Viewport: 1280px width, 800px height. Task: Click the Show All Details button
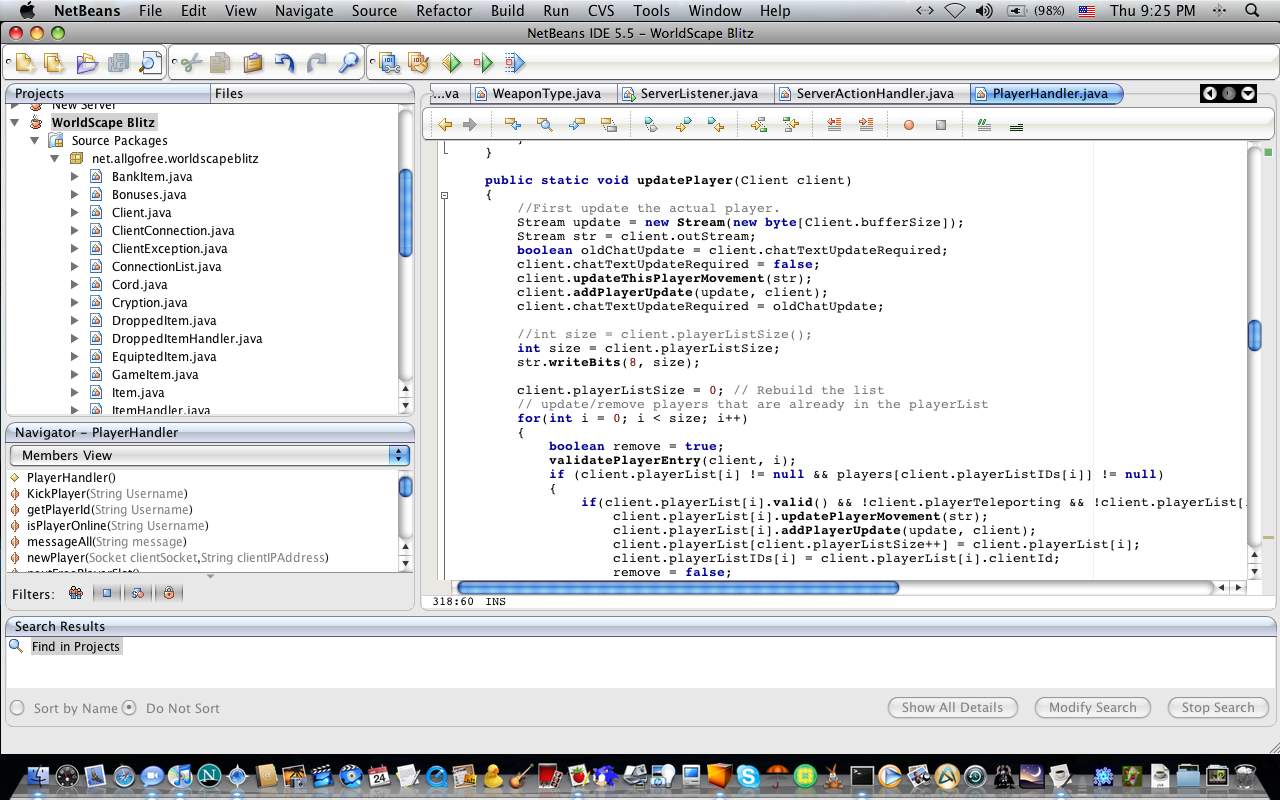point(952,707)
